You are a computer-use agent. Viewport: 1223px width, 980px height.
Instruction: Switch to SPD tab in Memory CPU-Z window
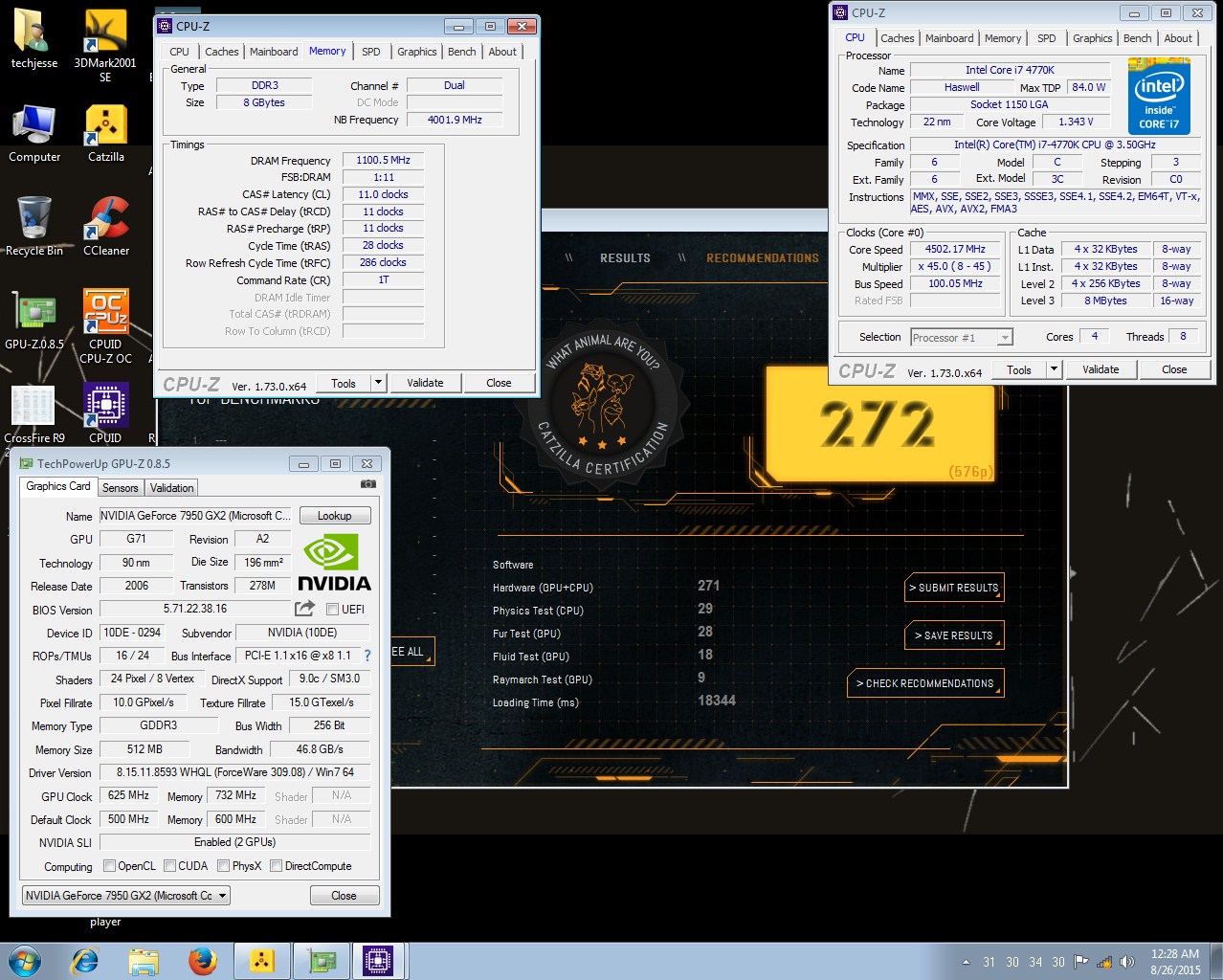pyautogui.click(x=371, y=52)
